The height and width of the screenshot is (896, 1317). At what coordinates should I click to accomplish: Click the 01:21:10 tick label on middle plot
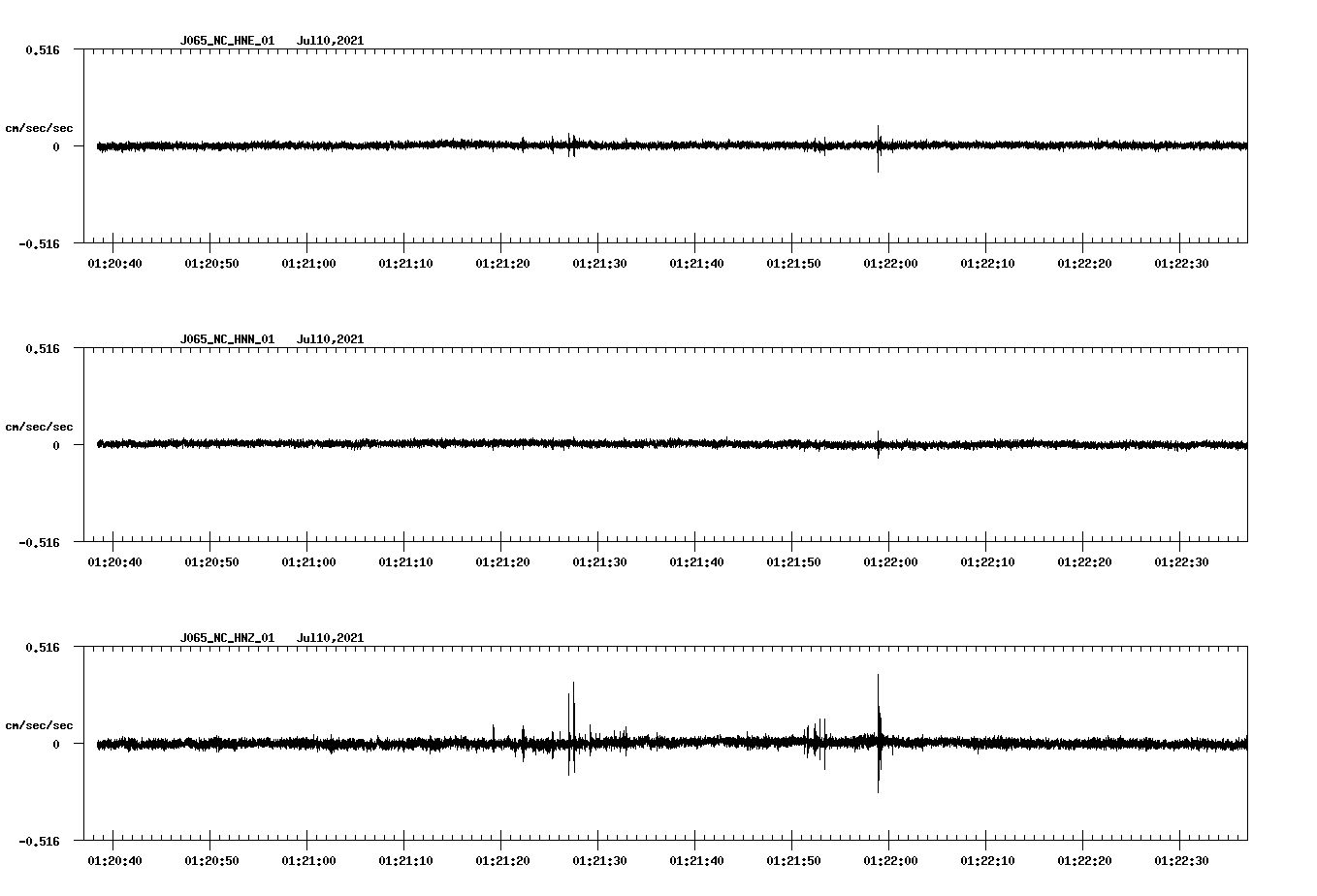(x=403, y=560)
